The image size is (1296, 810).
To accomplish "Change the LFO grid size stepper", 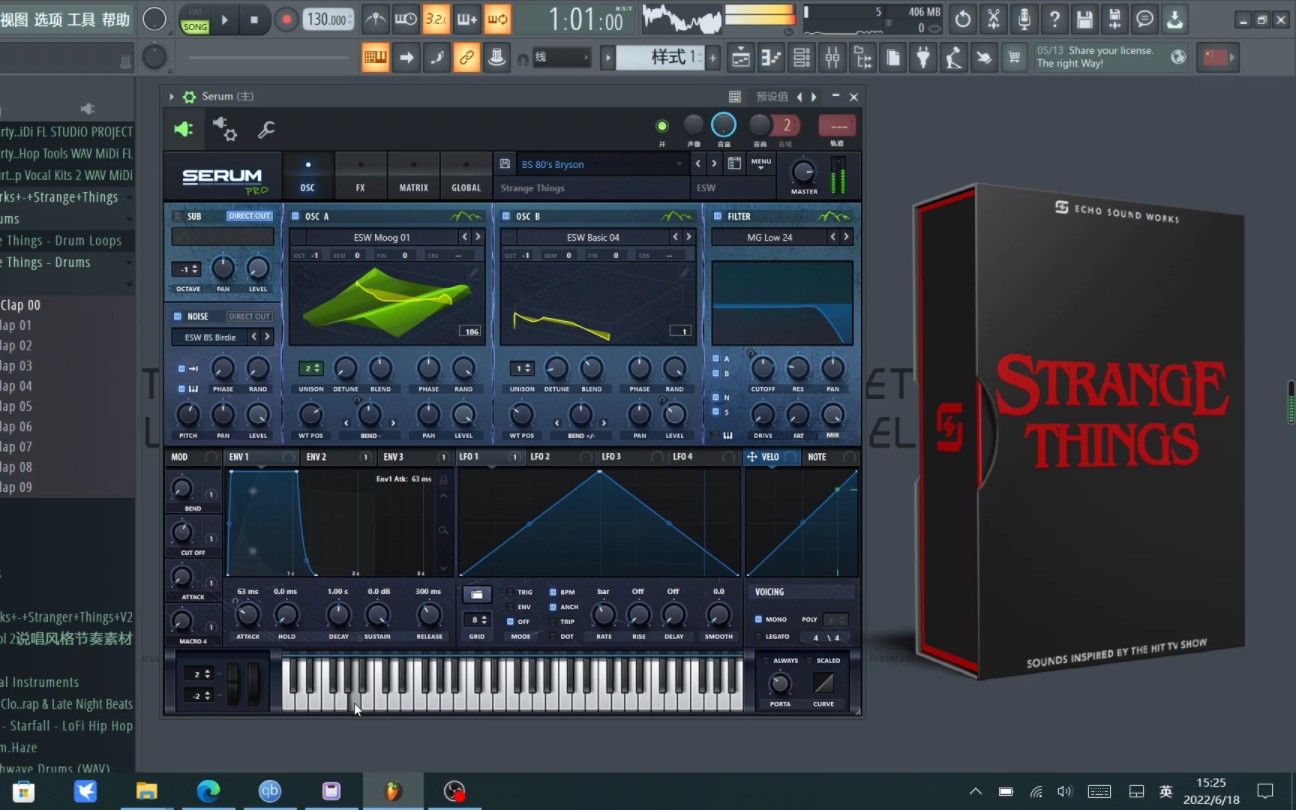I will click(x=477, y=620).
